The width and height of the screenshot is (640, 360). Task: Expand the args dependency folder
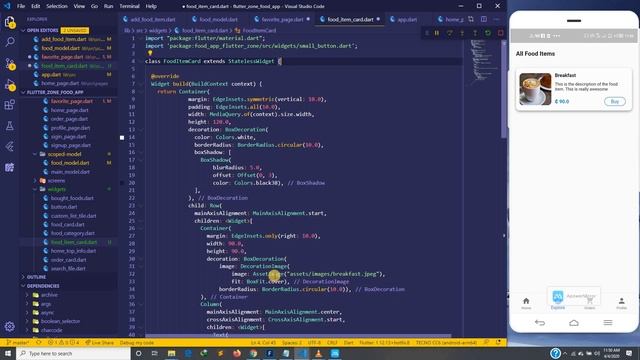click(x=28, y=304)
